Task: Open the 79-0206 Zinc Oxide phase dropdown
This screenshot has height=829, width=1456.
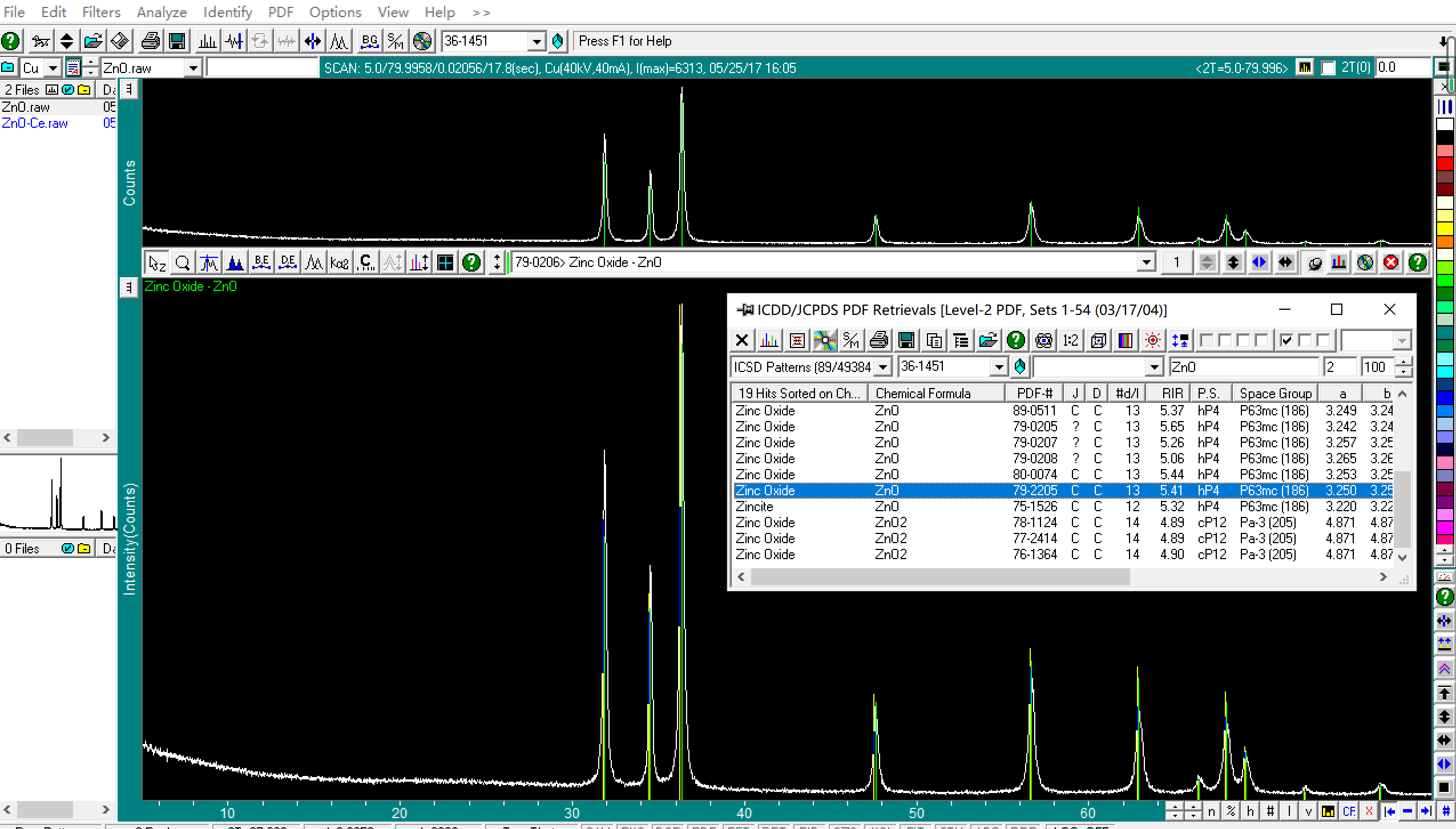Action: (x=1146, y=262)
